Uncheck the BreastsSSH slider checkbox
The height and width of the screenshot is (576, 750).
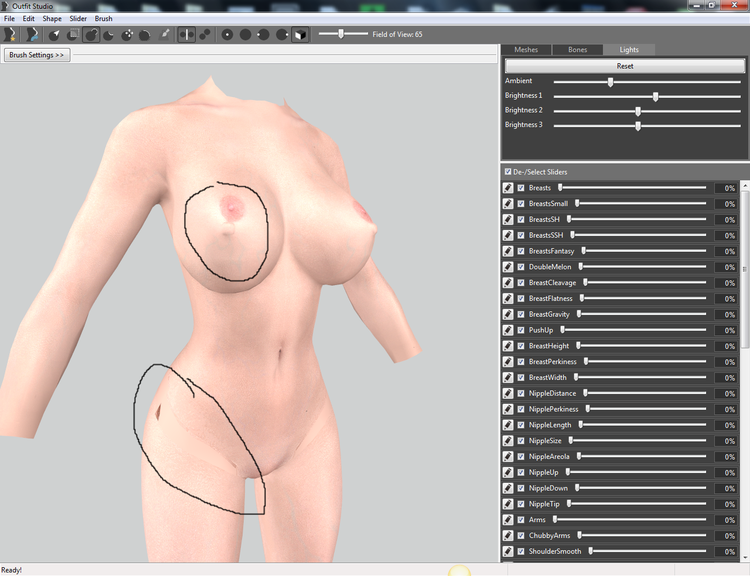click(521, 235)
